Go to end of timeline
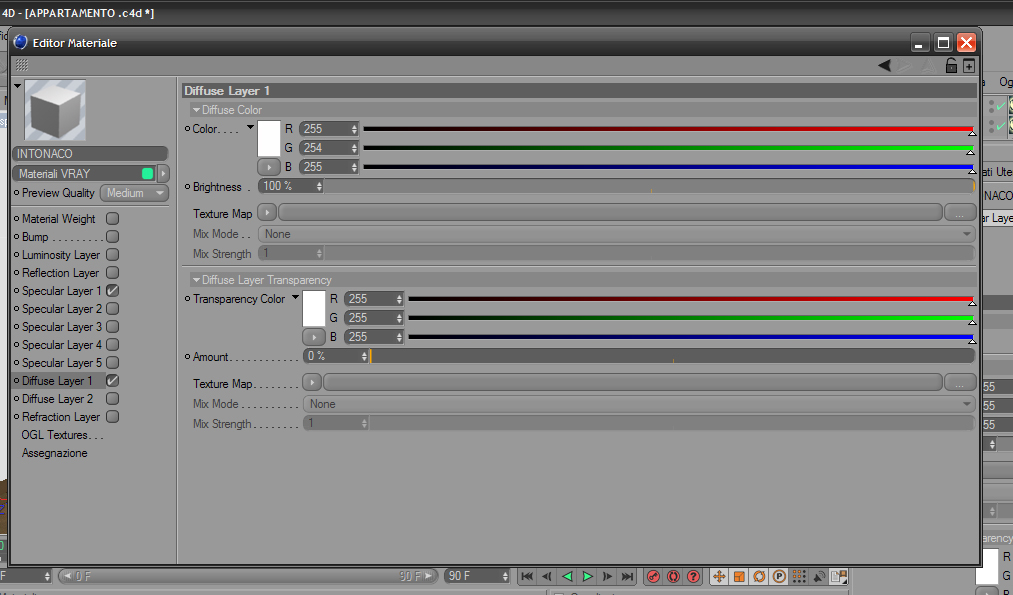The height and width of the screenshot is (595, 1013). click(627, 576)
